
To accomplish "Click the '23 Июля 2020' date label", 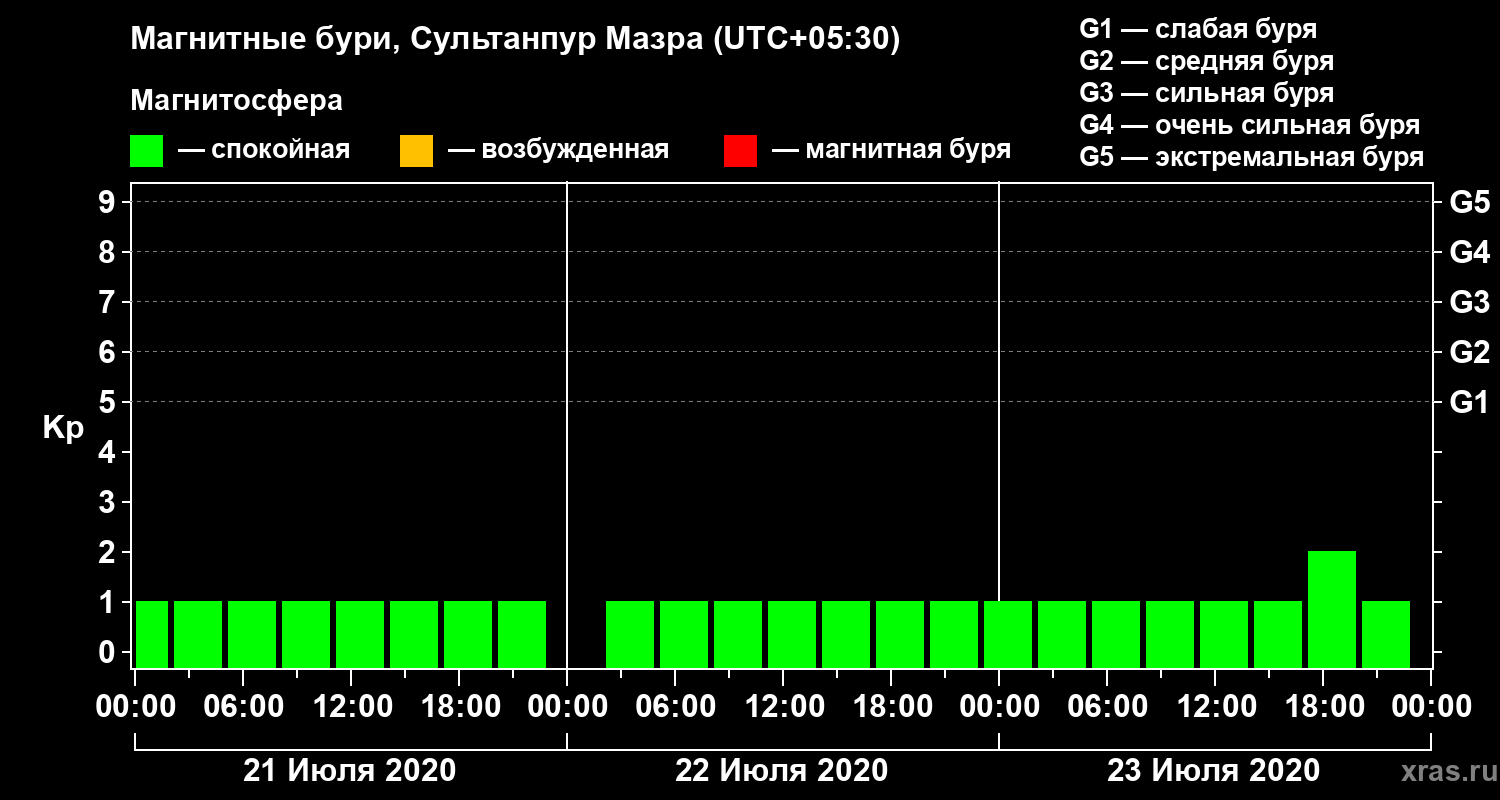I will click(x=1214, y=771).
